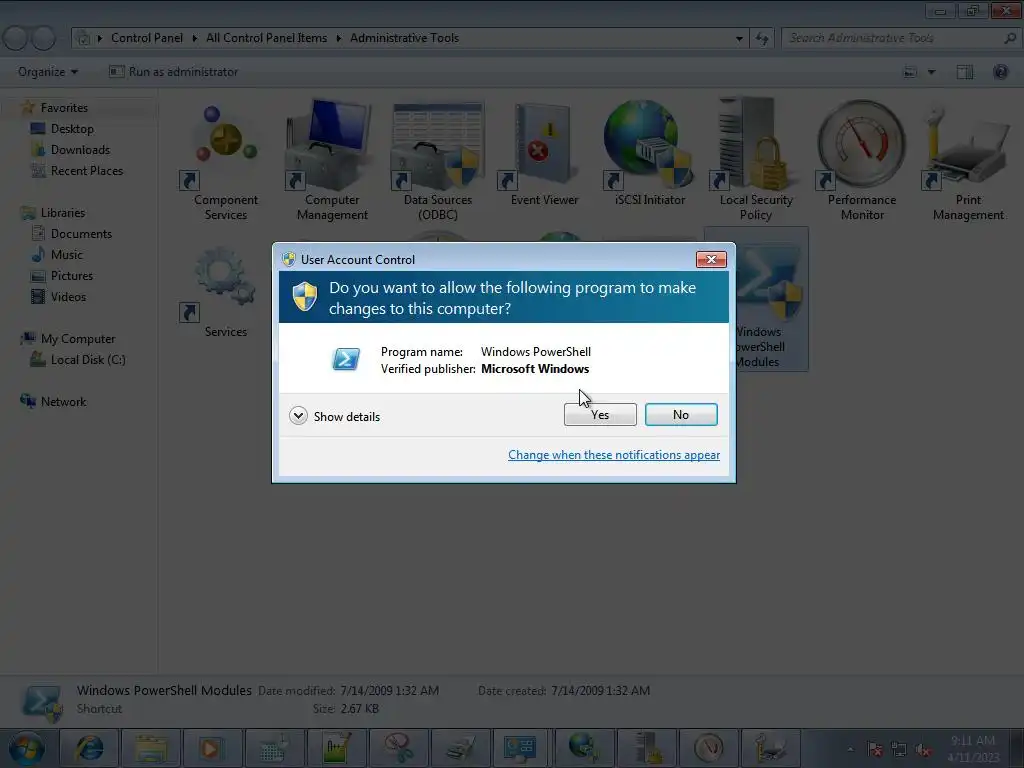Open the change view options dropdown arrow
Image resolution: width=1024 pixels, height=768 pixels.
pyautogui.click(x=931, y=72)
